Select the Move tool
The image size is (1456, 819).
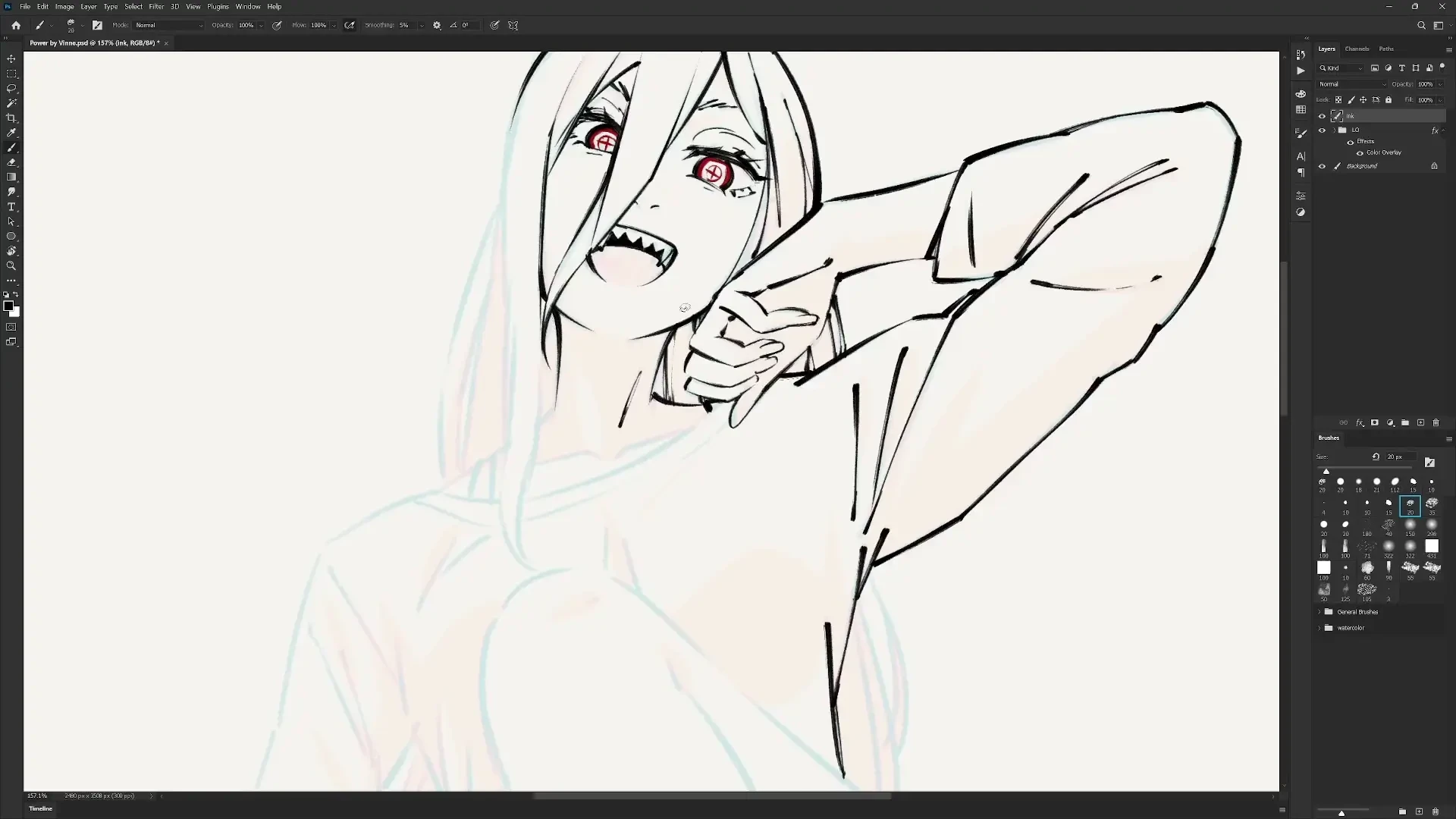[x=11, y=58]
